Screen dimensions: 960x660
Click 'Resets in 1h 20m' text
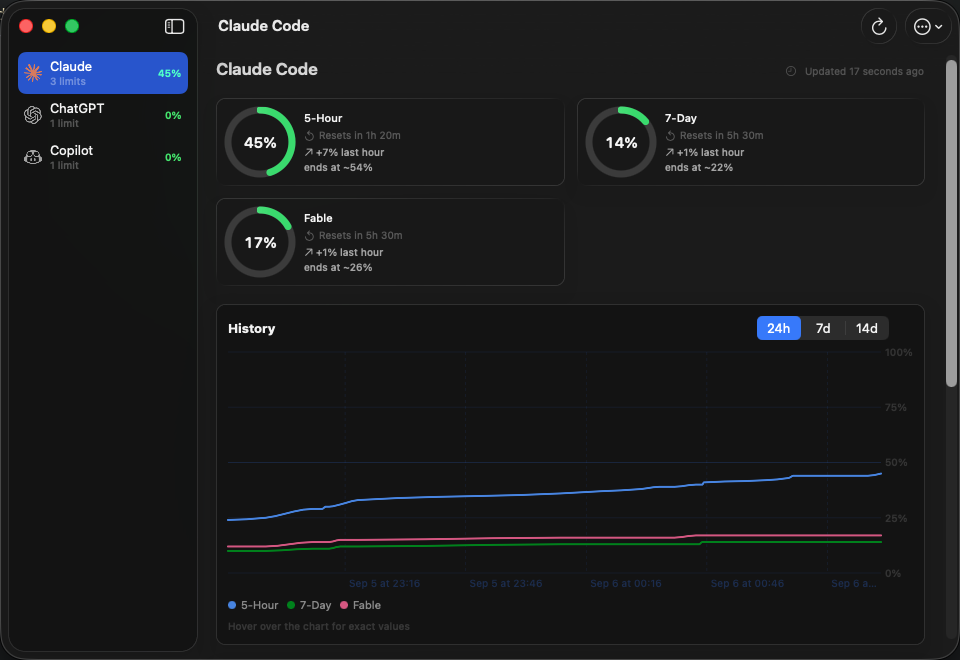pos(359,135)
